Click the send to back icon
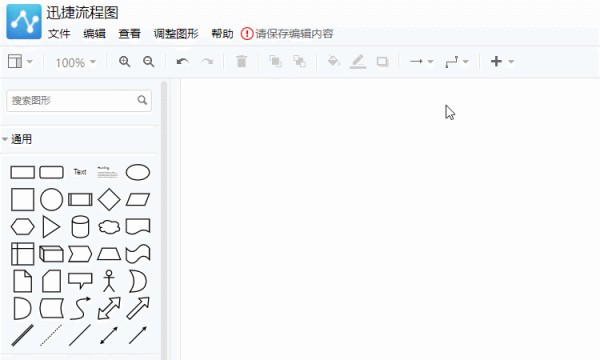Image resolution: width=600 pixels, height=360 pixels. pyautogui.click(x=299, y=61)
